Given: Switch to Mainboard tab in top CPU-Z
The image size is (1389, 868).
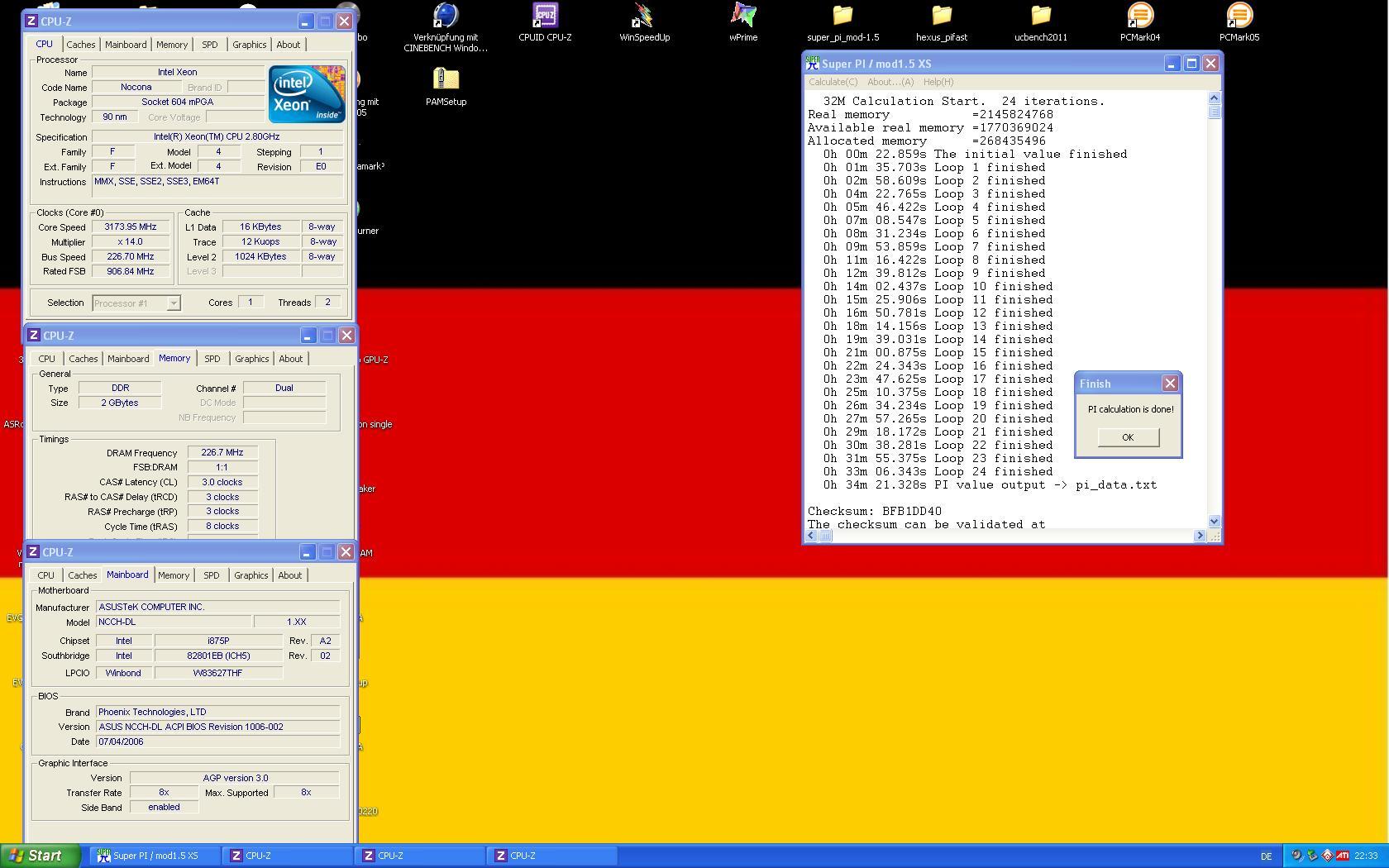Looking at the screenshot, I should [x=126, y=45].
